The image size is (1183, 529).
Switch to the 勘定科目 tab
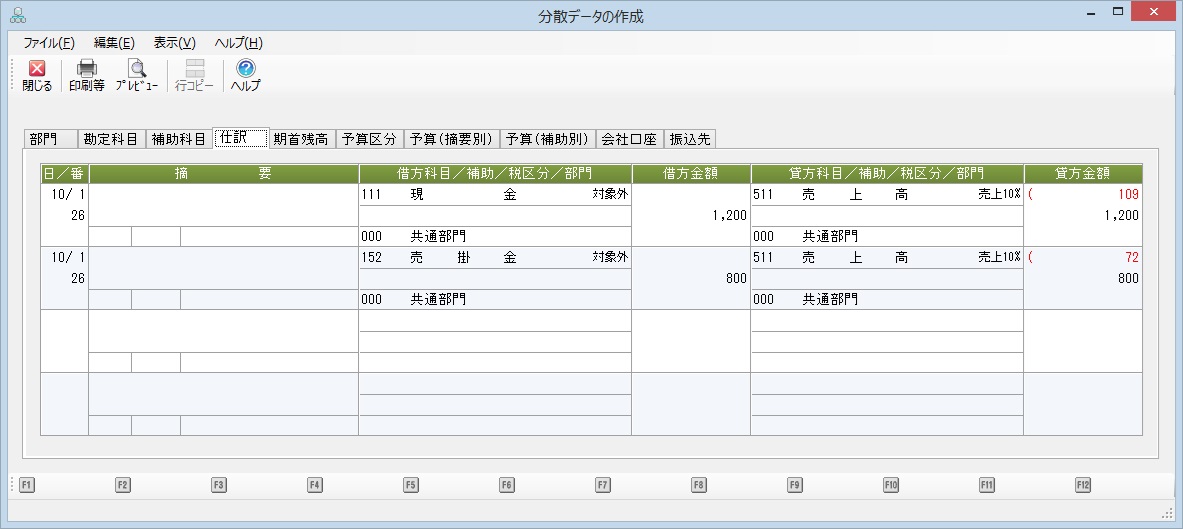[x=111, y=139]
